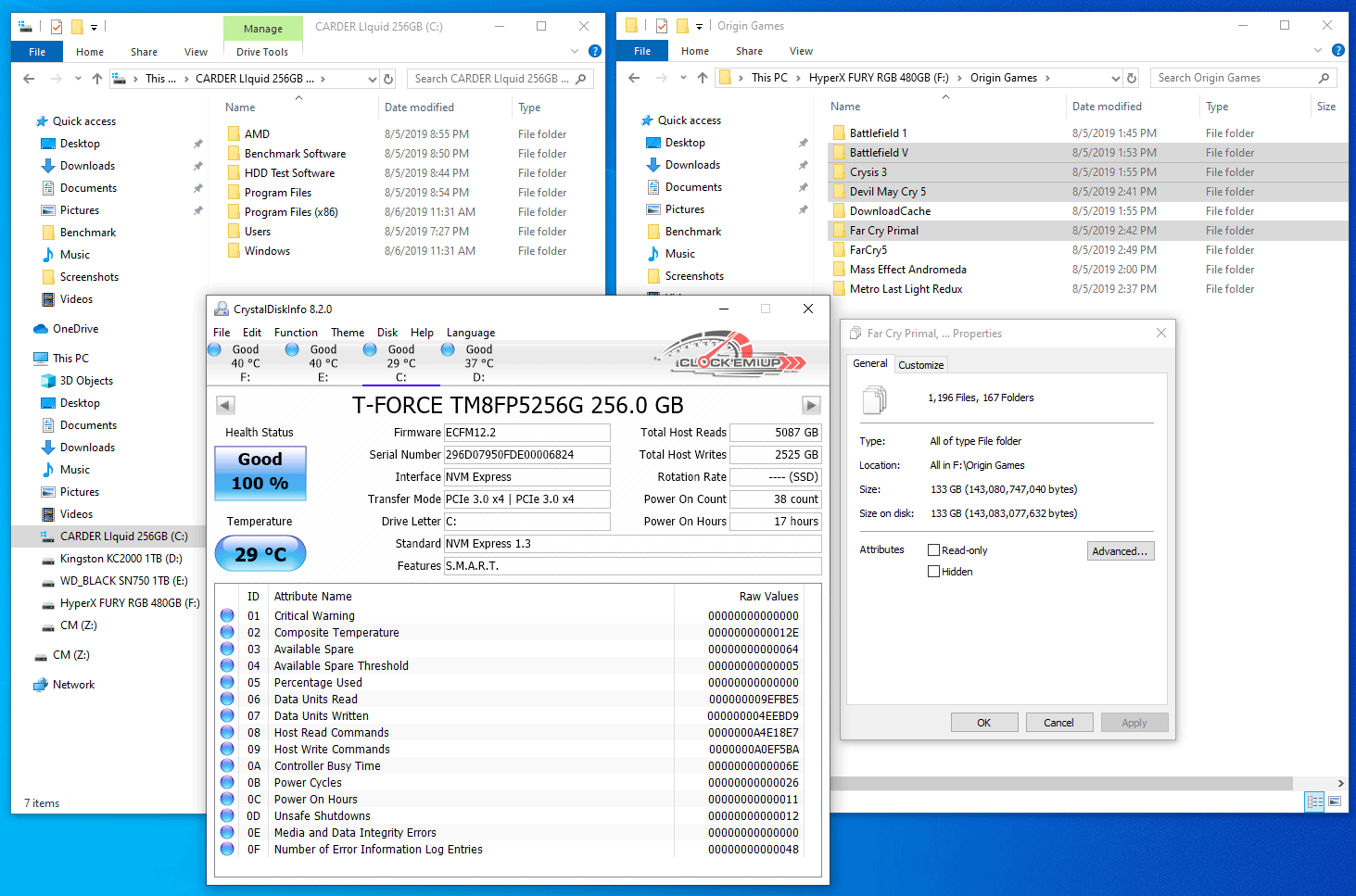Select the D: drive health status icon
The width and height of the screenshot is (1356, 896).
coord(448,350)
